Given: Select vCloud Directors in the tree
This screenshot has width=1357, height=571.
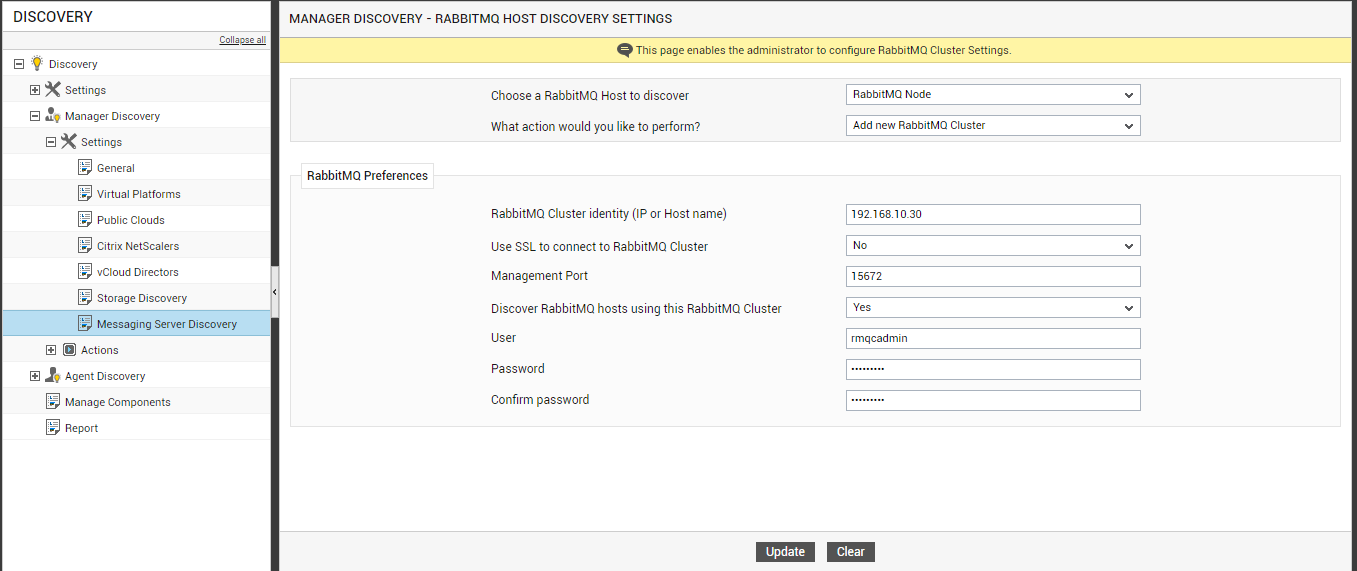Looking at the screenshot, I should pyautogui.click(x=138, y=272).
